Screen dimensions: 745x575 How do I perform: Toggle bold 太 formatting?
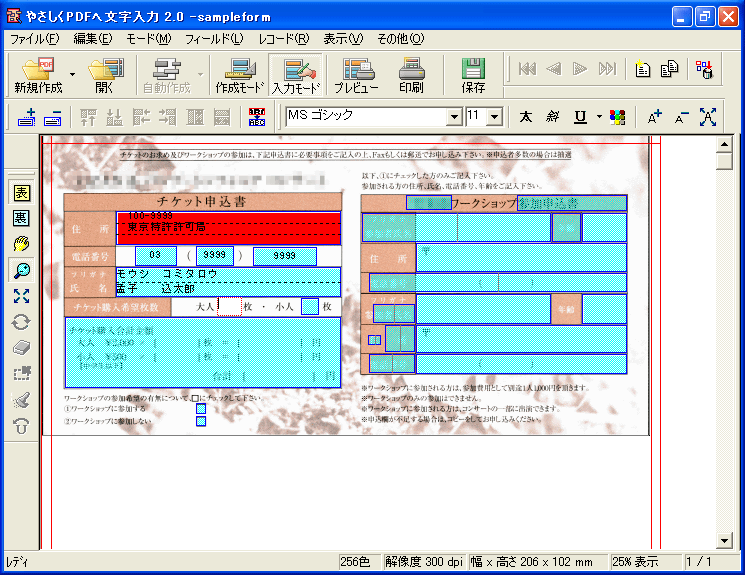[525, 117]
